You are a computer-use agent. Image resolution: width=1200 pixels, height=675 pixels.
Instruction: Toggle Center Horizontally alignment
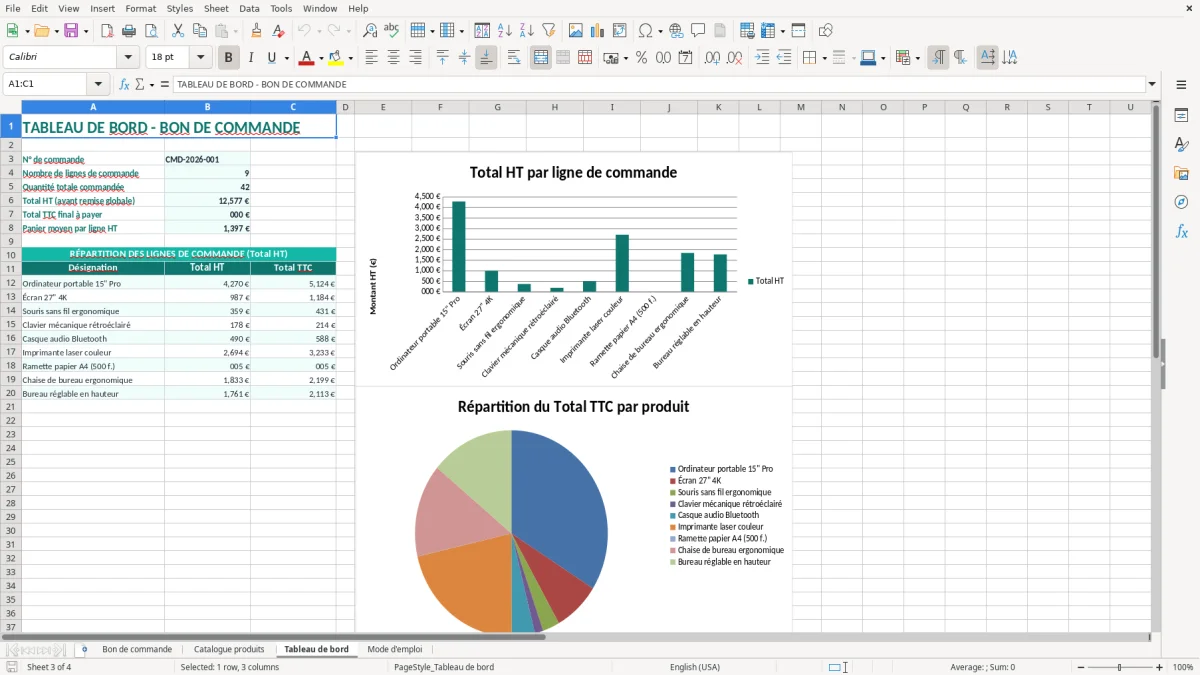(394, 58)
